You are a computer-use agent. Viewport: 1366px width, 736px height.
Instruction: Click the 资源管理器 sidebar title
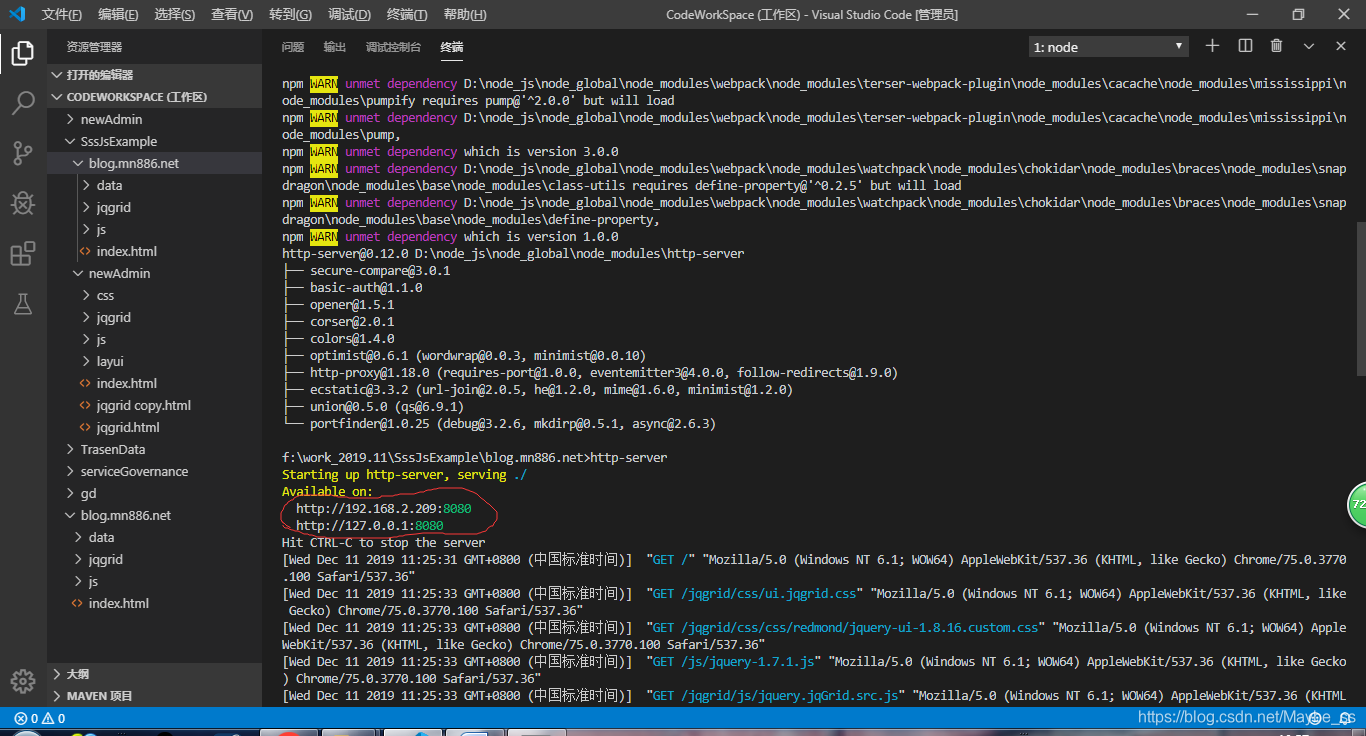coord(94,47)
